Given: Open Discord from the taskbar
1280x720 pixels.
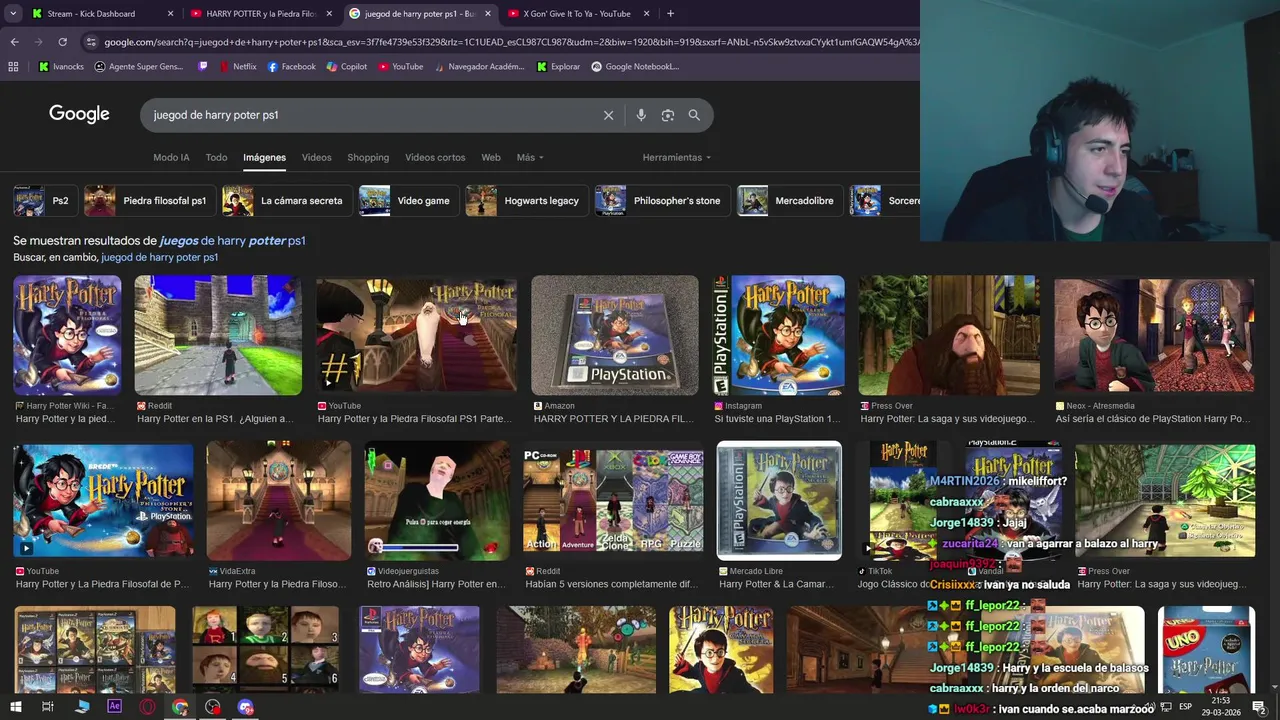Looking at the screenshot, I should 246,707.
